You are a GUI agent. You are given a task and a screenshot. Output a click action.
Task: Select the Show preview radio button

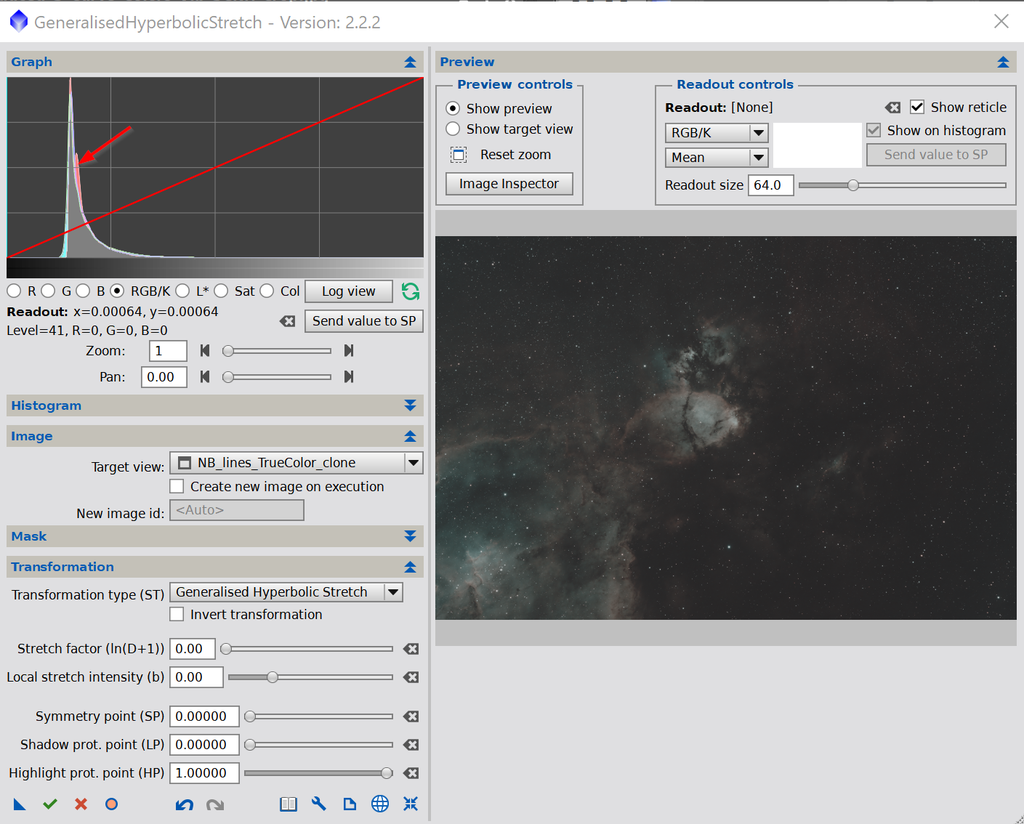pyautogui.click(x=453, y=108)
